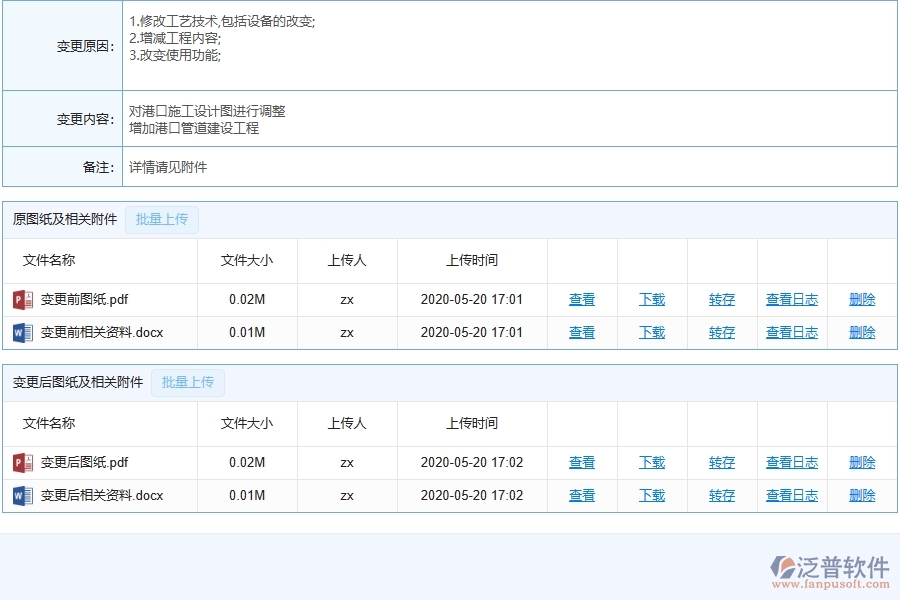Click 转存 for 变更前图纸.pdf

pyautogui.click(x=721, y=299)
